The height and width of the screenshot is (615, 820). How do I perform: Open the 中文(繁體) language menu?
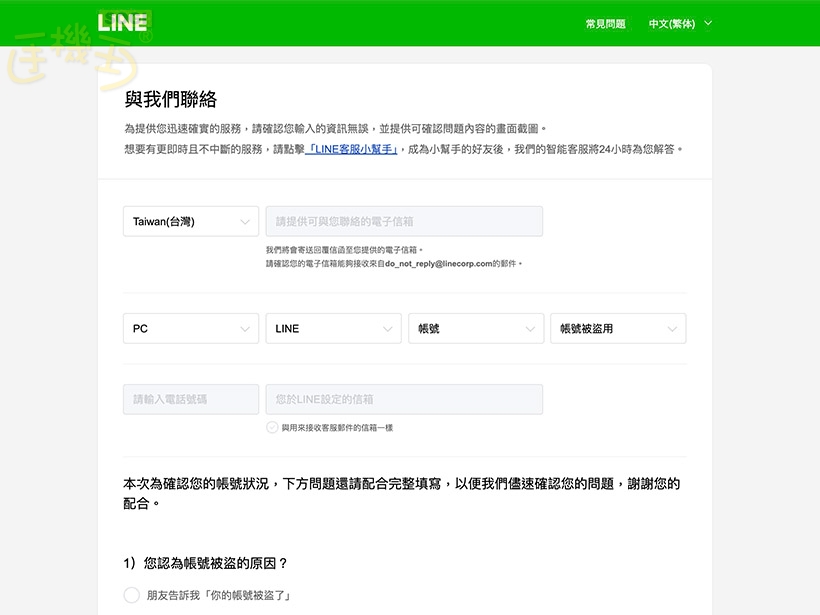coord(671,23)
